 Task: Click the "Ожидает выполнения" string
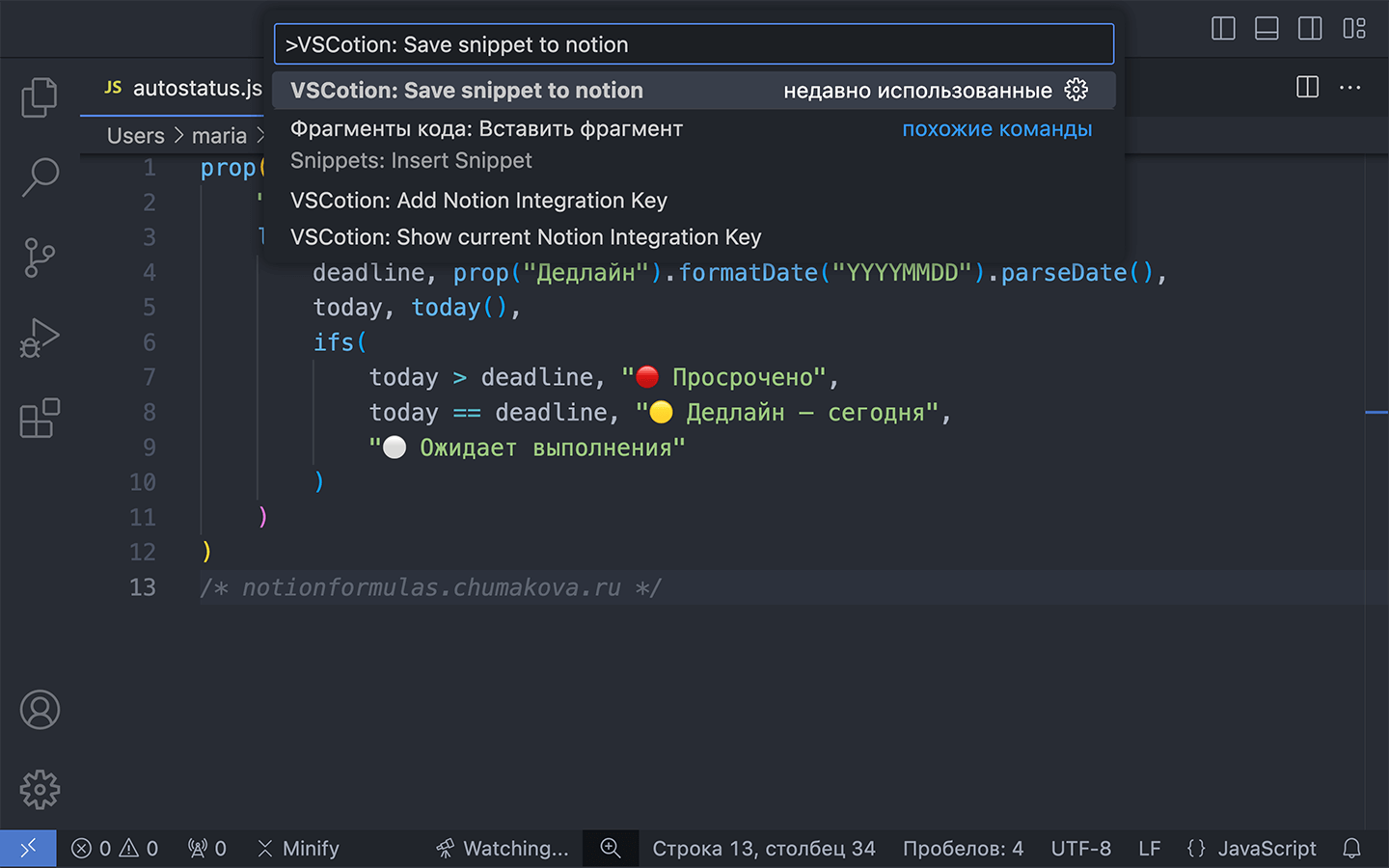[x=528, y=448]
